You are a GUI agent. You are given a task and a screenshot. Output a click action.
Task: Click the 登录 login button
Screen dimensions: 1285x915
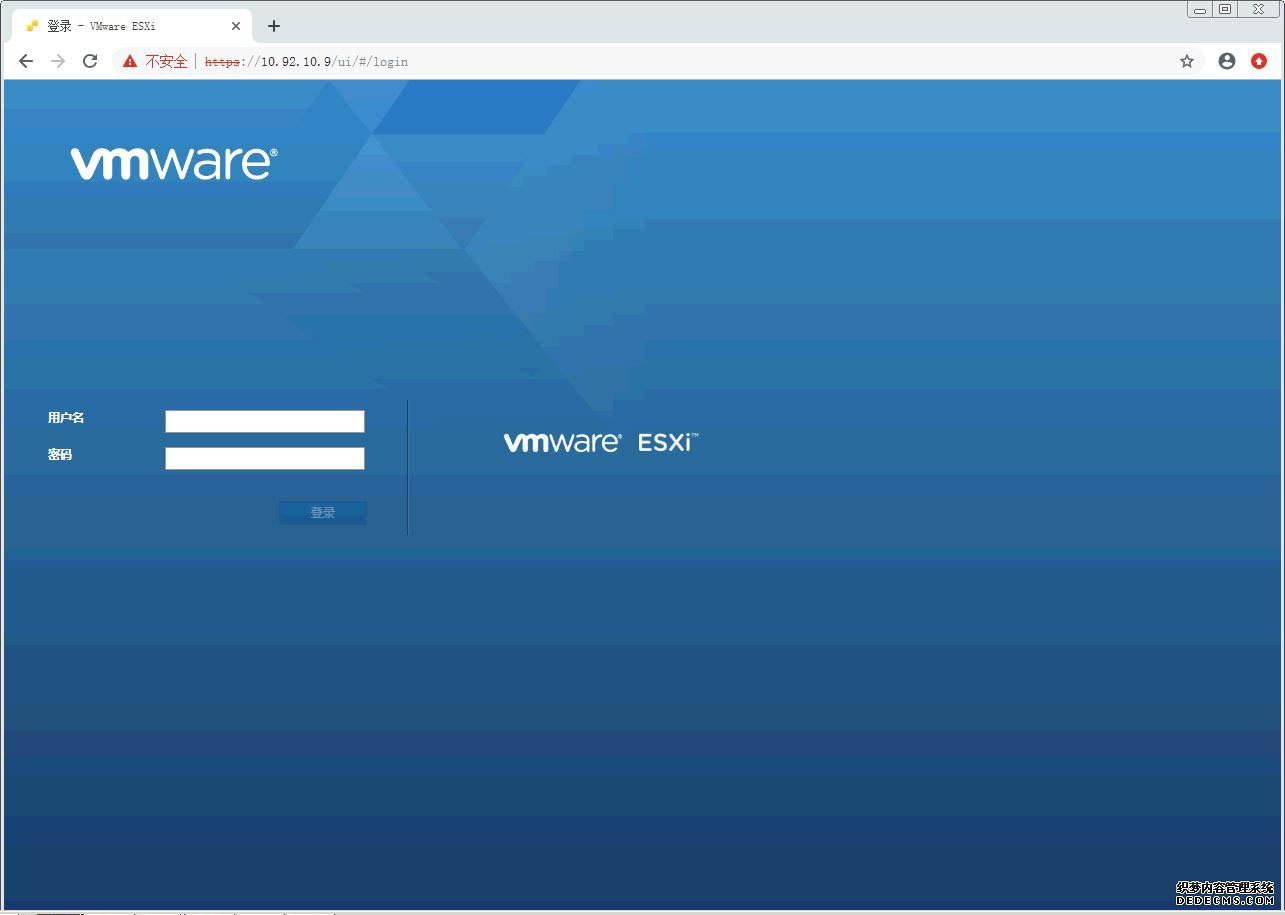pyautogui.click(x=322, y=512)
